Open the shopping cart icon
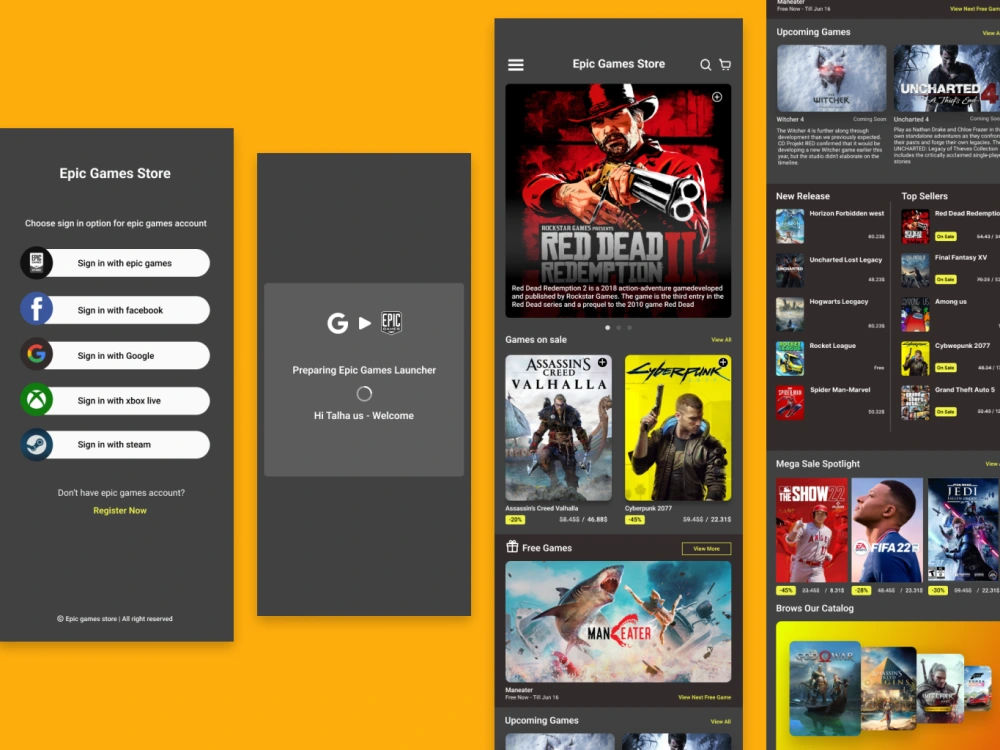The width and height of the screenshot is (1000, 750). (x=725, y=64)
